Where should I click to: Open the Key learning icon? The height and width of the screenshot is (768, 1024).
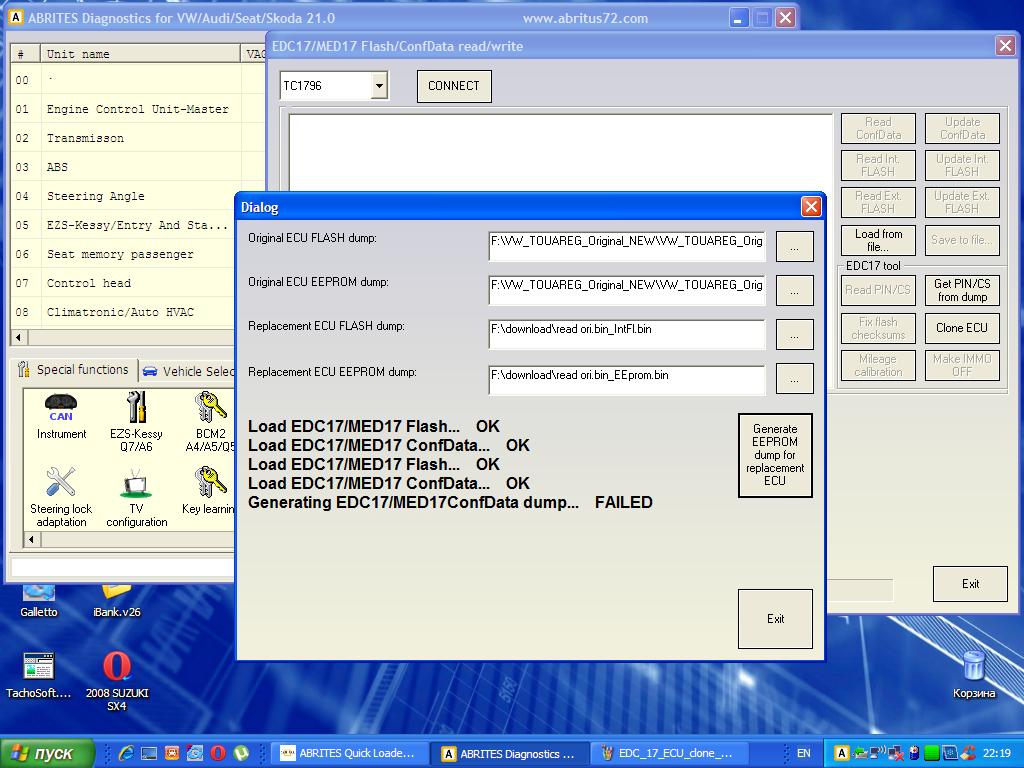(209, 490)
